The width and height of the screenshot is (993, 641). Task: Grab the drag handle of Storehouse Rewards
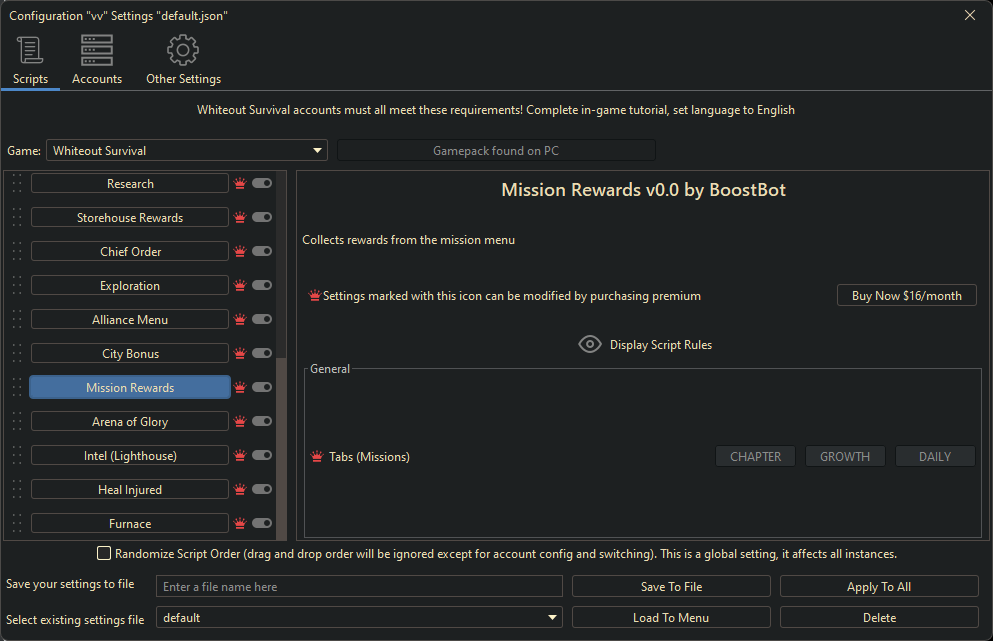pos(17,217)
